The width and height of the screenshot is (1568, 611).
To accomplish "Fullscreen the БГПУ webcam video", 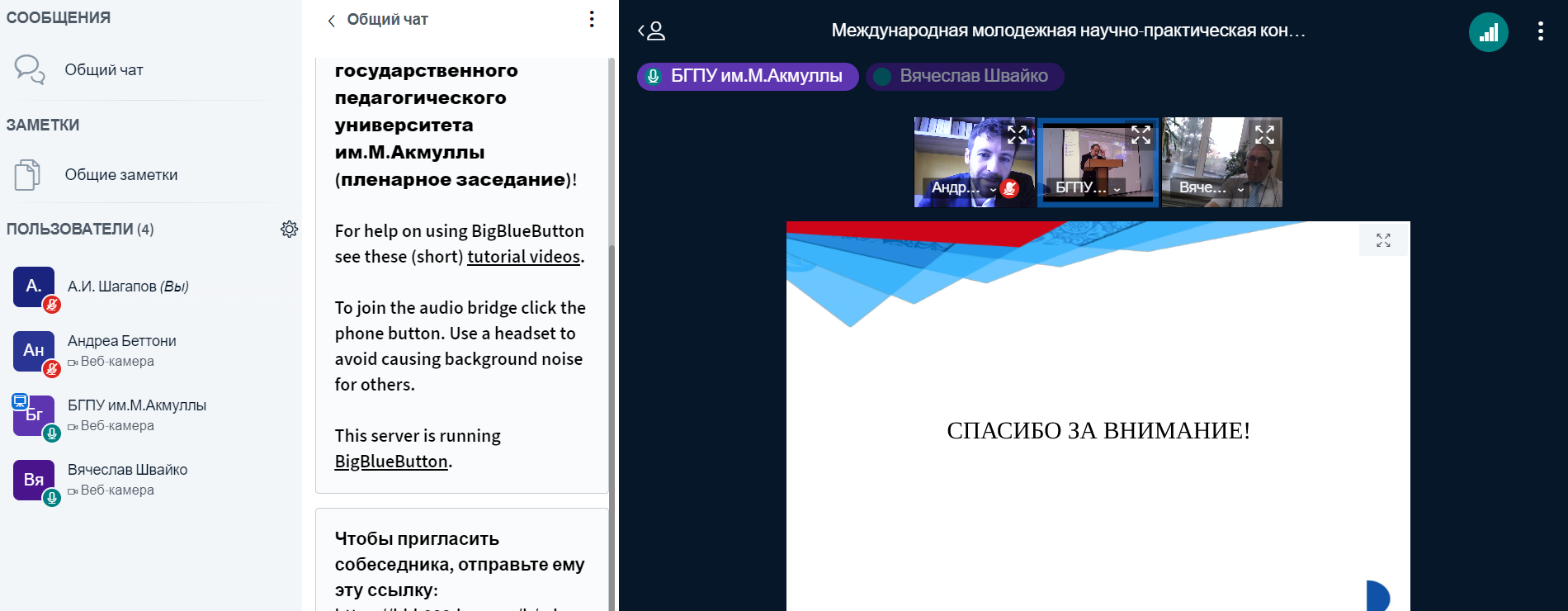I will pos(1141,135).
